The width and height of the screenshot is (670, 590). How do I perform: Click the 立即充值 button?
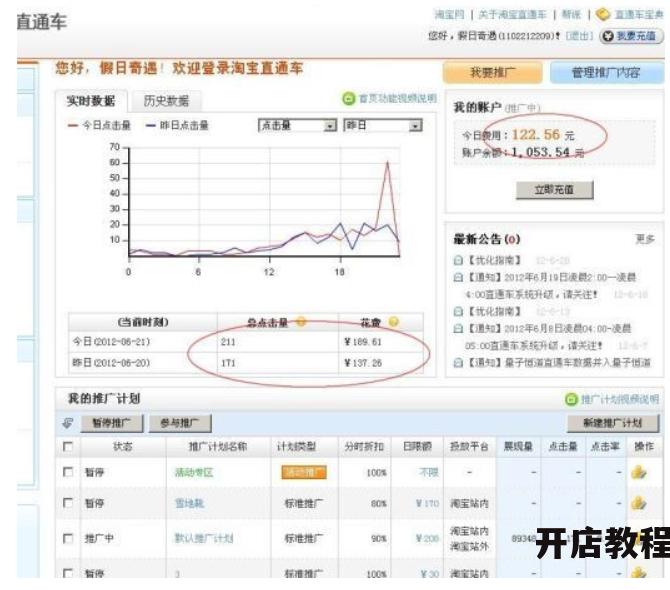(x=554, y=190)
